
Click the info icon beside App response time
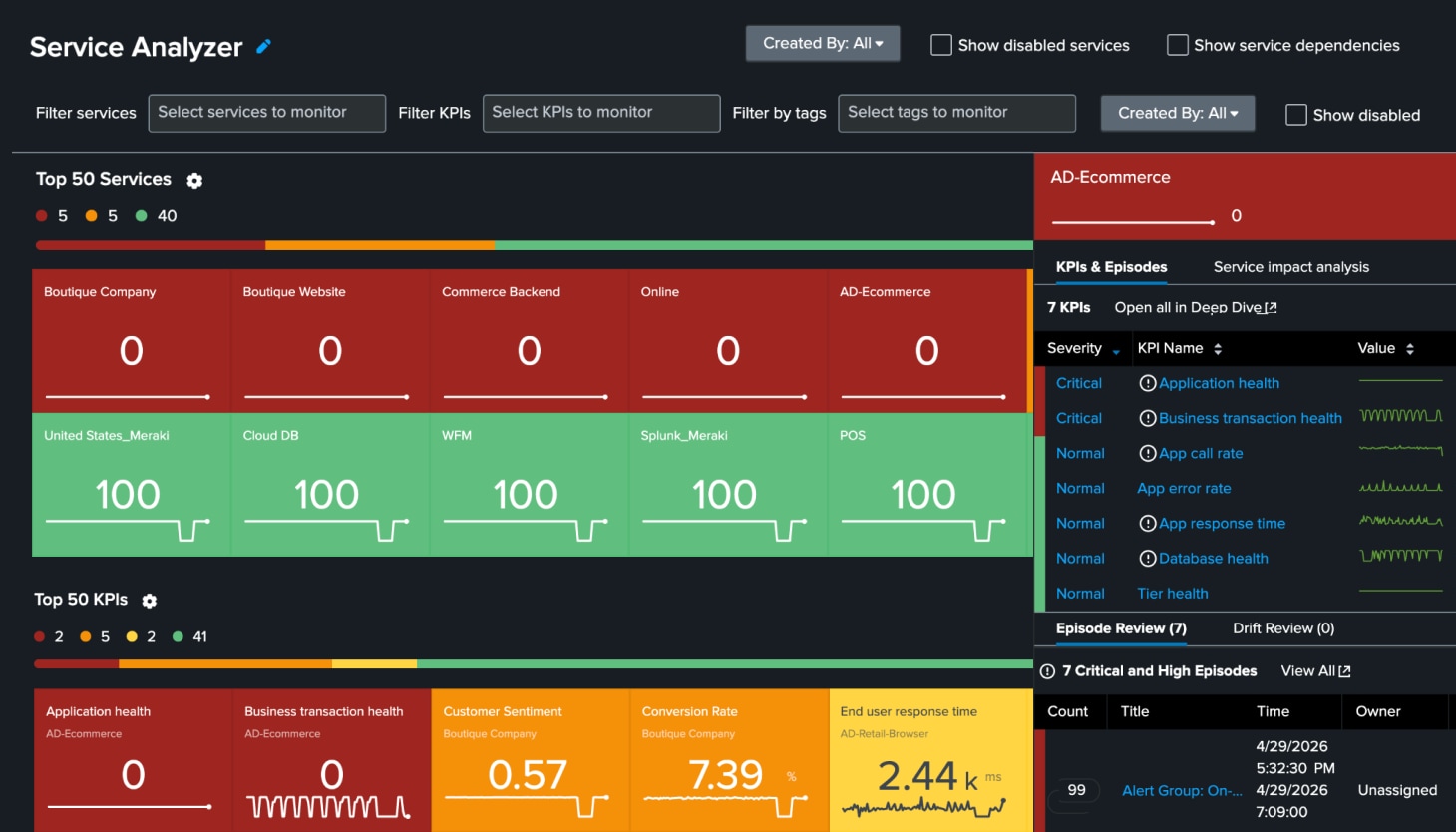tap(1148, 523)
